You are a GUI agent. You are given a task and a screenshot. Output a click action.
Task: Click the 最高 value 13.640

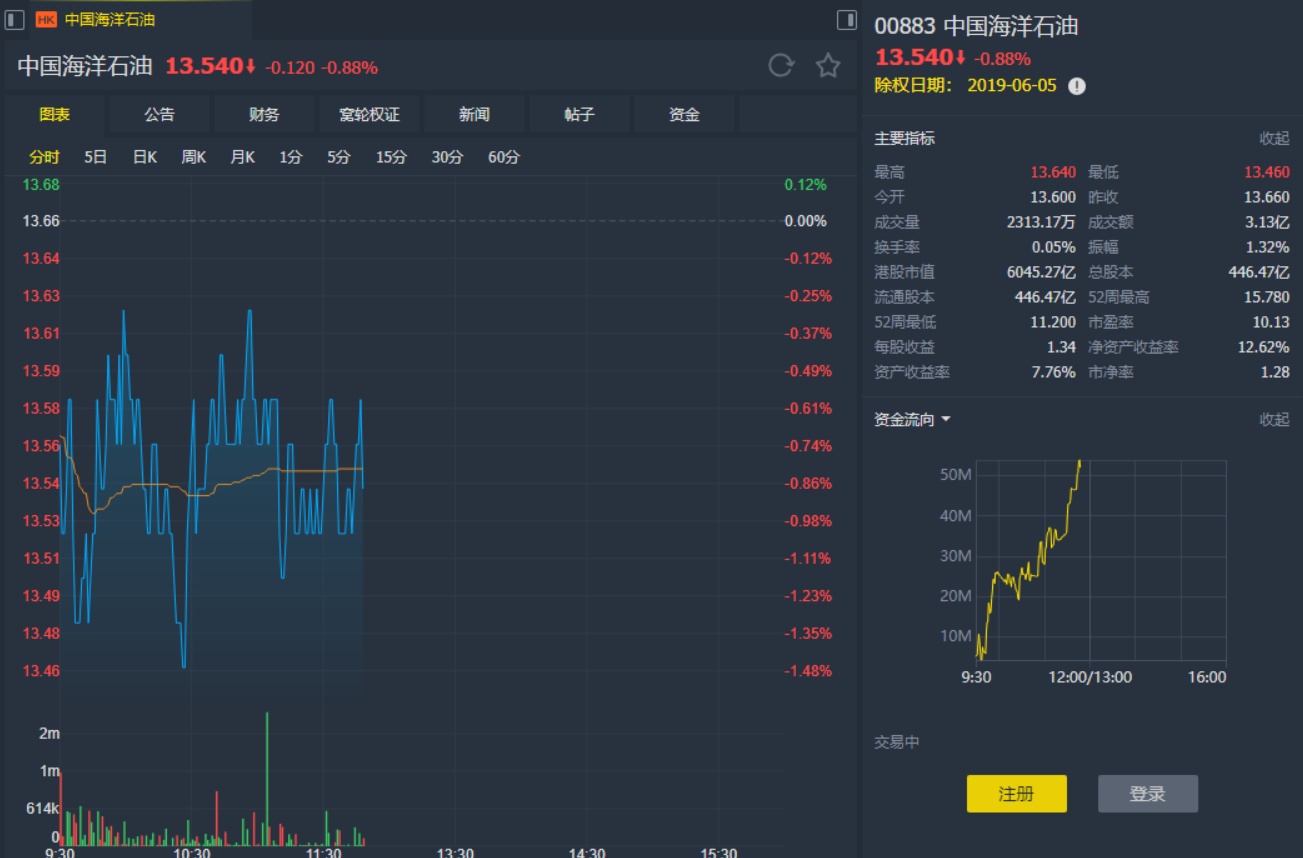(x=1053, y=172)
